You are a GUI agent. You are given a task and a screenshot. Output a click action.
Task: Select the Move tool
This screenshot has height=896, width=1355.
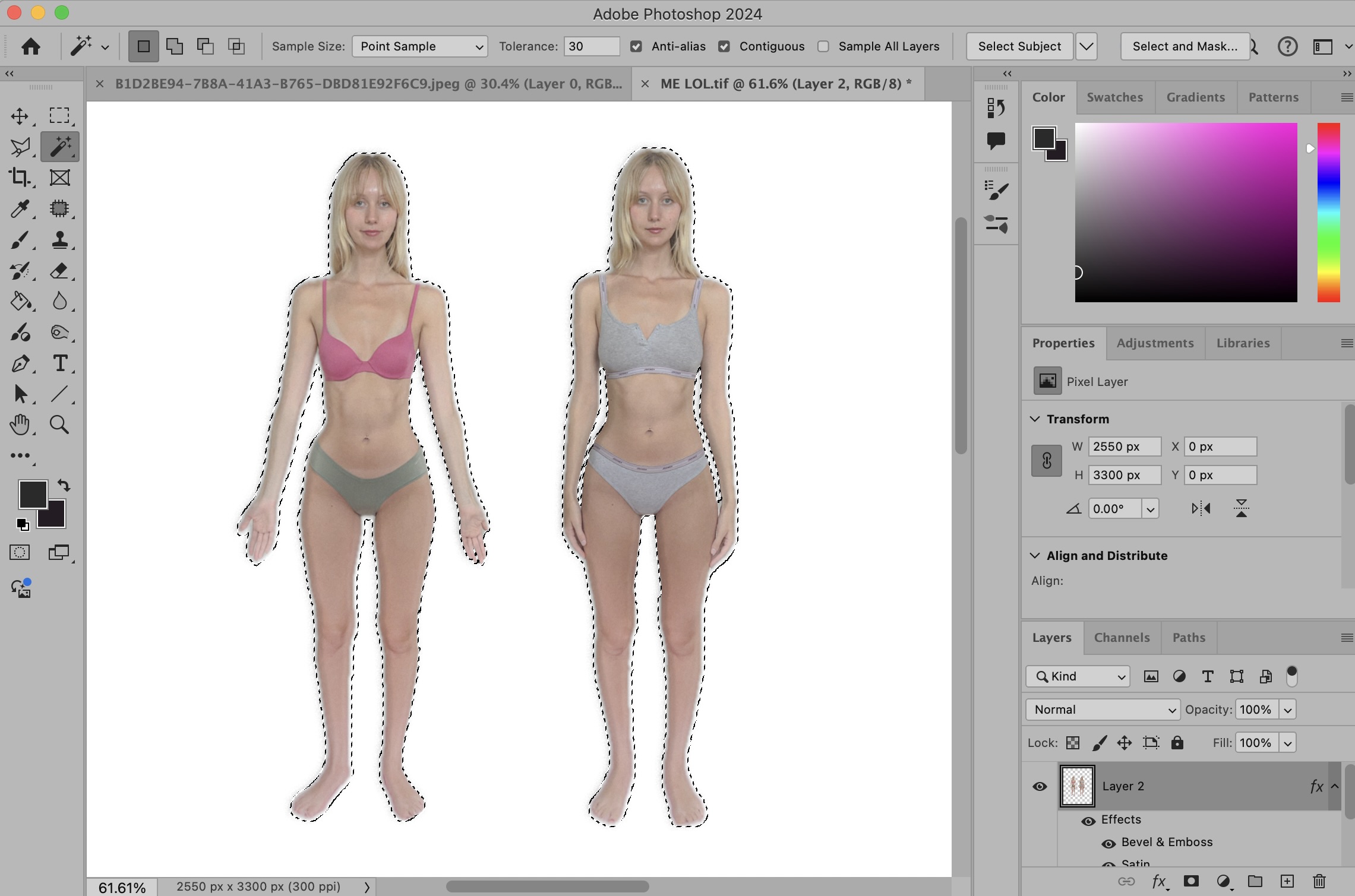(20, 116)
